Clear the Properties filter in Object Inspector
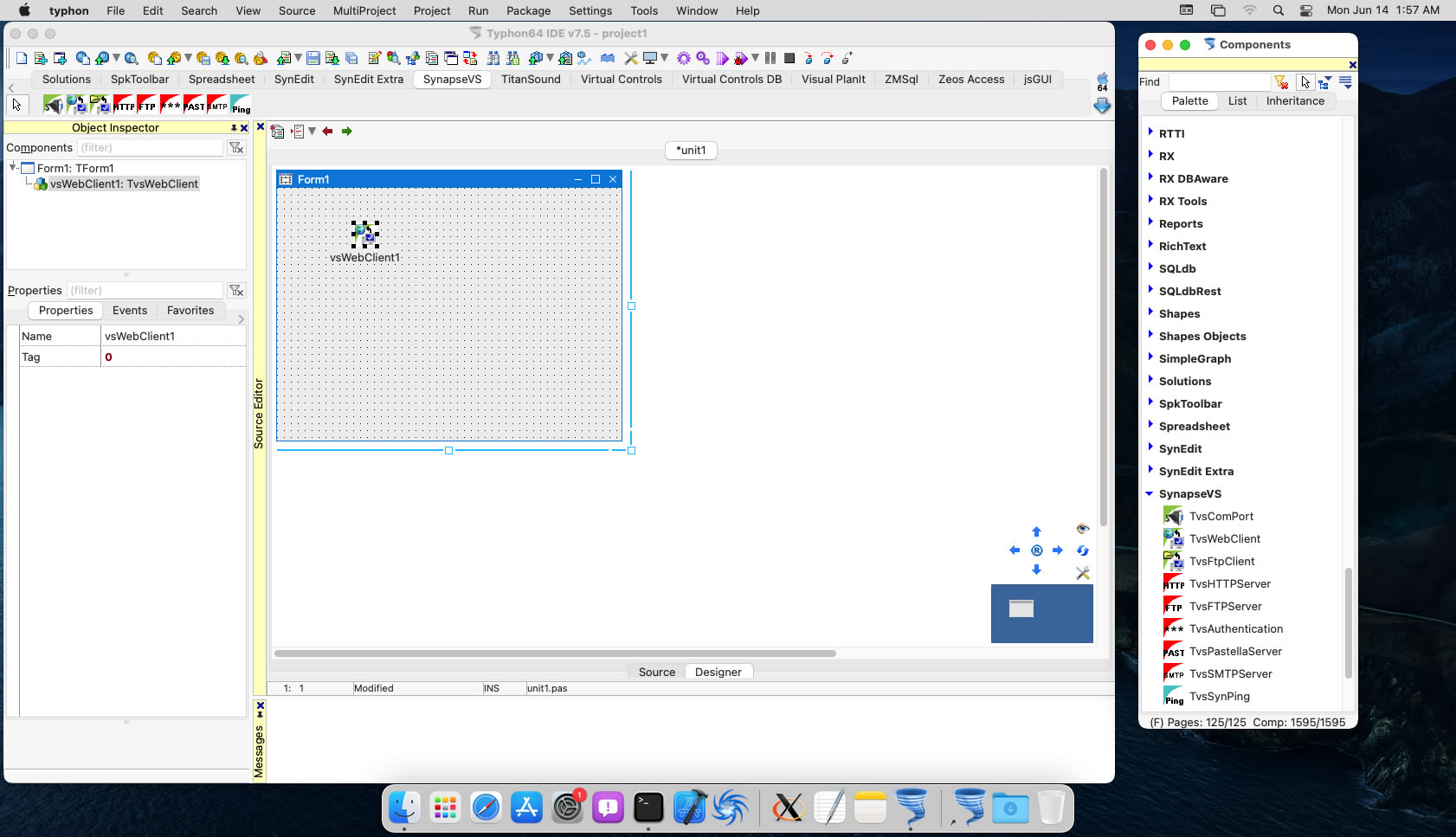The width and height of the screenshot is (1456, 837). (236, 291)
